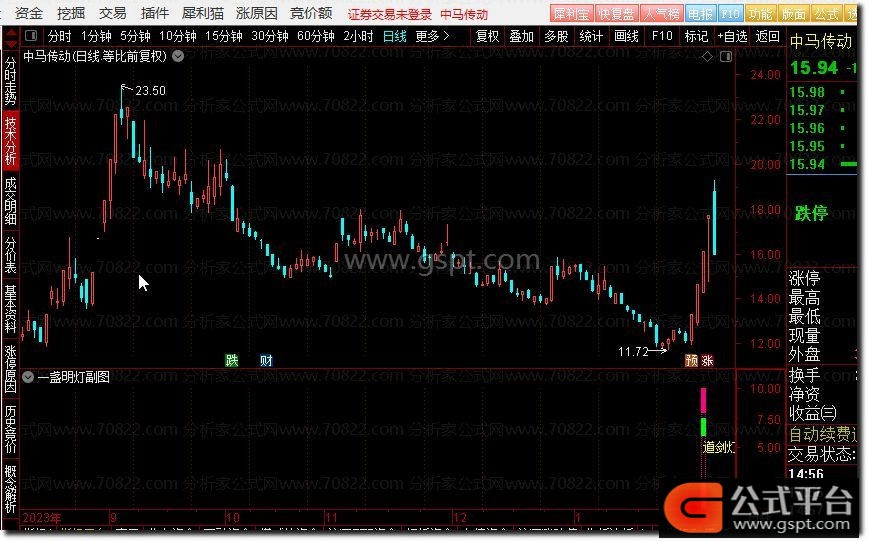
Task: Switch to the 60分钟 period
Action: pyautogui.click(x=316, y=37)
